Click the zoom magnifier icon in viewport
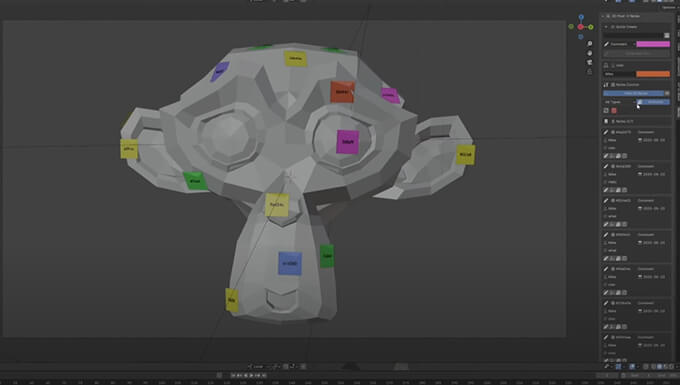680x385 pixels. pos(589,44)
